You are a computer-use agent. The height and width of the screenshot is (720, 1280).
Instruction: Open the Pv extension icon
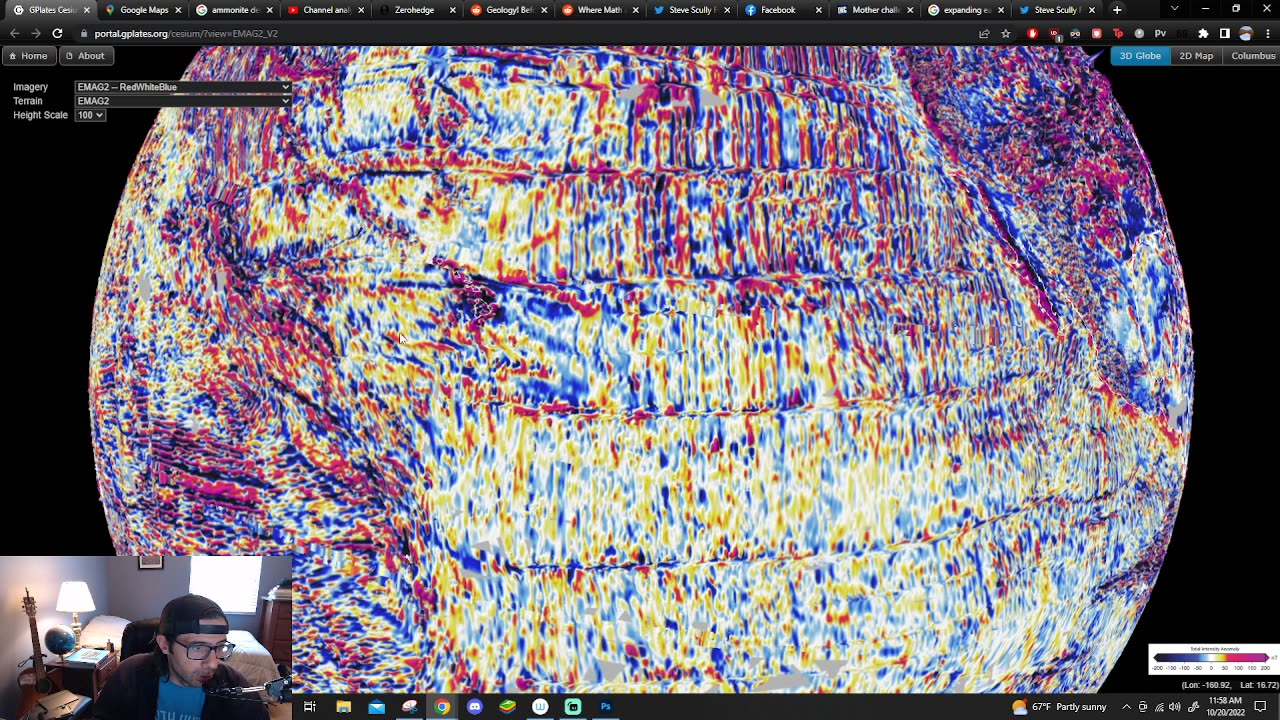[x=1160, y=33]
